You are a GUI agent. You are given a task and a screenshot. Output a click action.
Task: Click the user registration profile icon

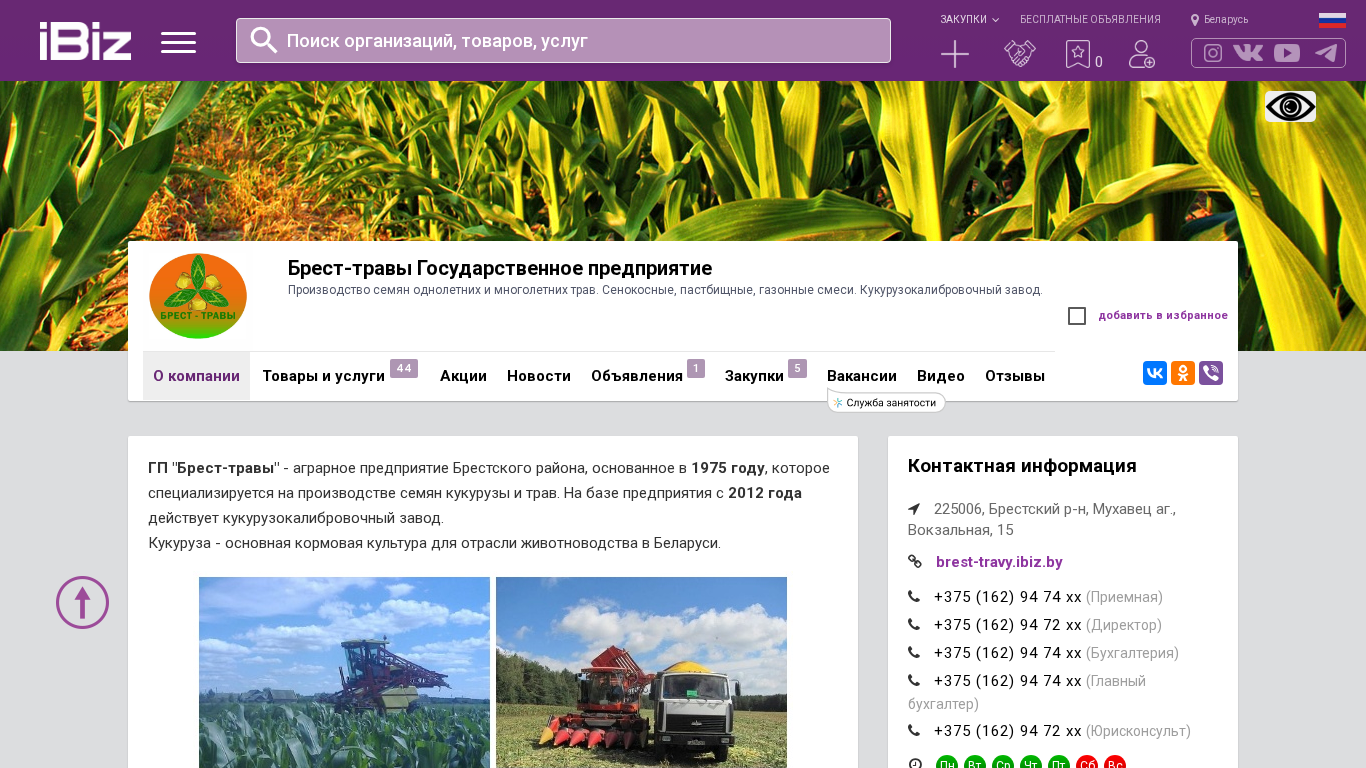click(x=1141, y=54)
